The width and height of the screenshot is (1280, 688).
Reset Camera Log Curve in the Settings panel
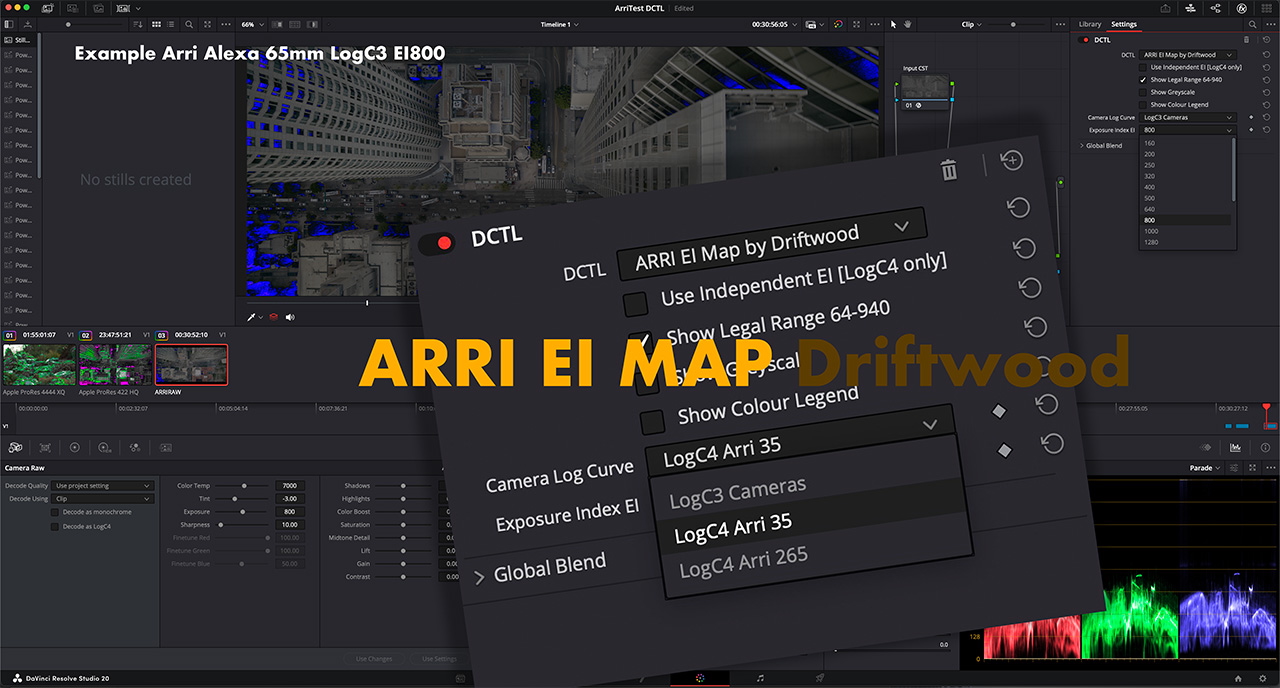coord(1266,117)
